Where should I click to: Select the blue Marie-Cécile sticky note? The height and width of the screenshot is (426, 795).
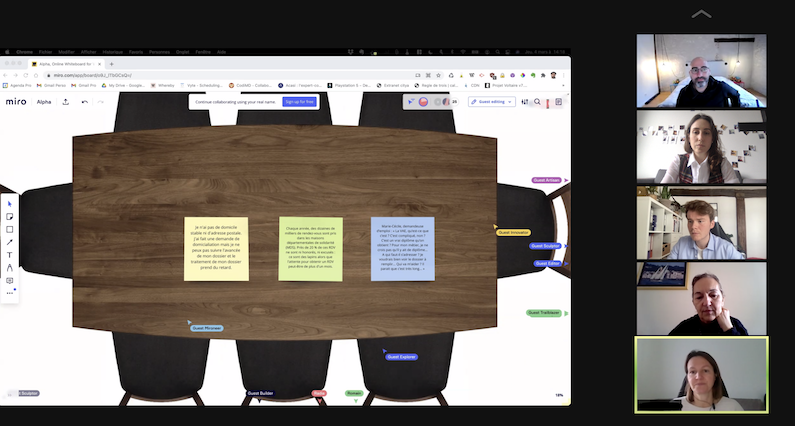point(403,249)
